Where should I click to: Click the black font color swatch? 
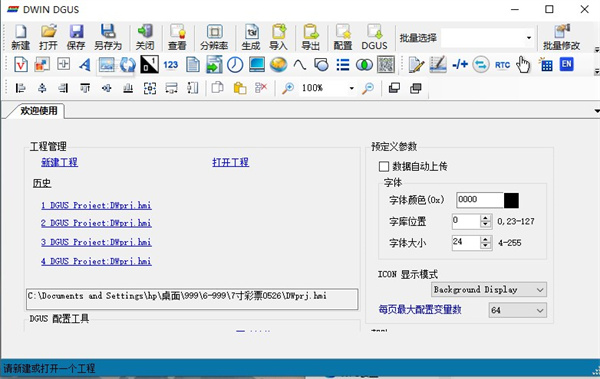[x=511, y=200]
